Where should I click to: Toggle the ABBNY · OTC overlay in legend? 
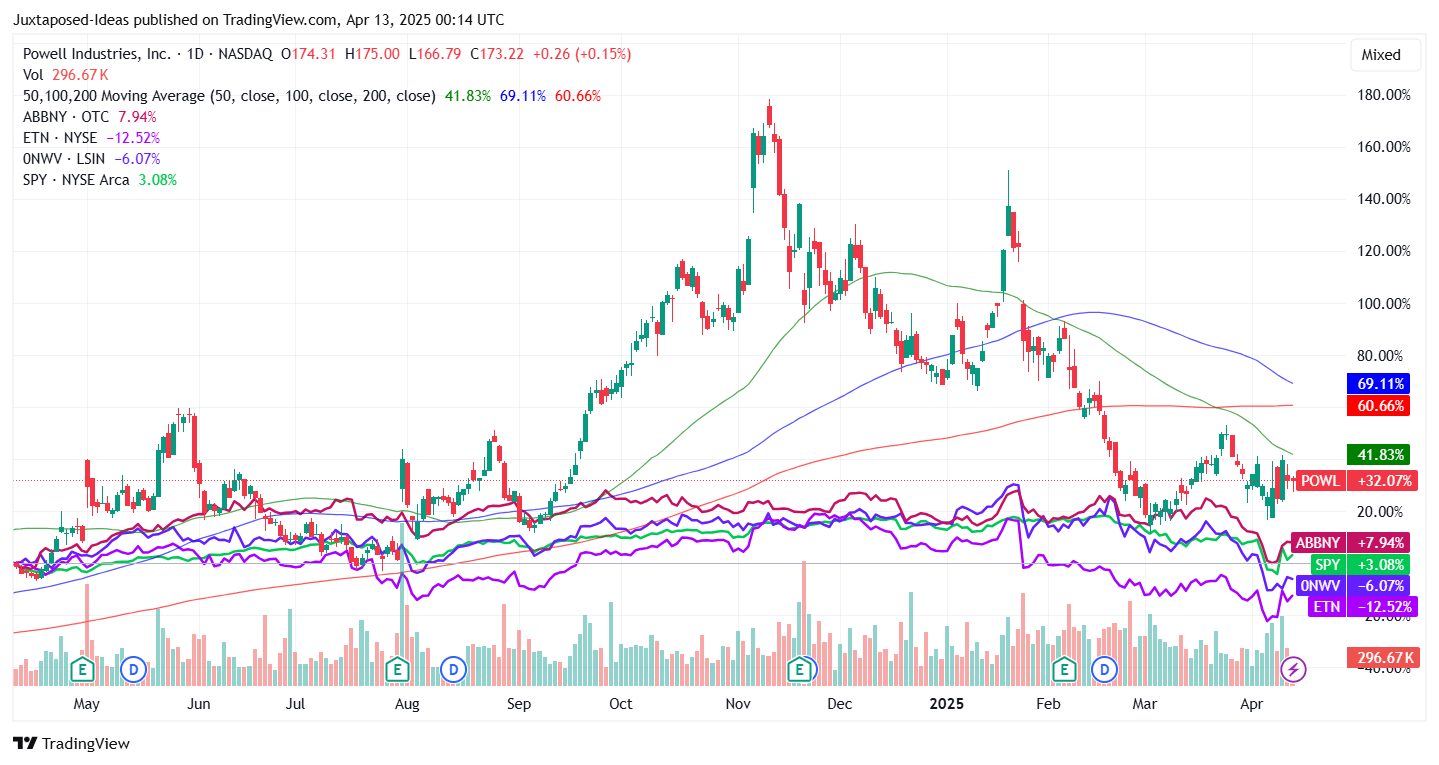click(x=65, y=116)
